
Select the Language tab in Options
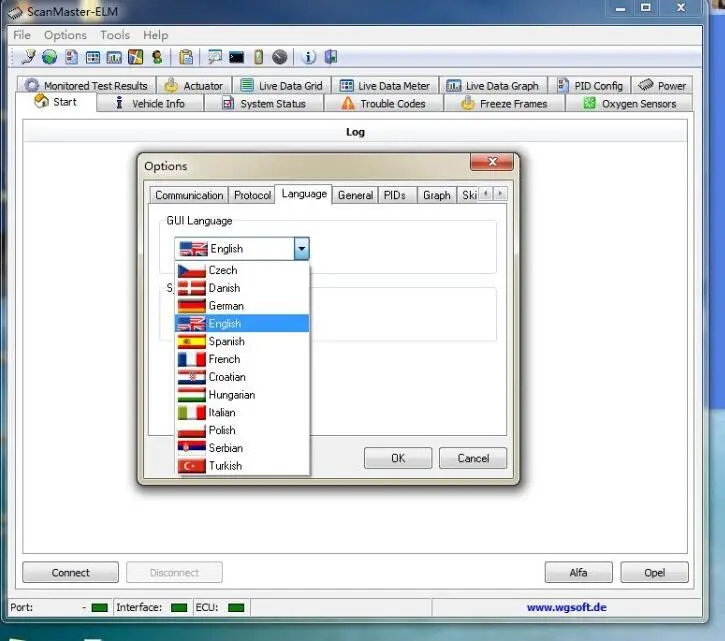pyautogui.click(x=304, y=194)
